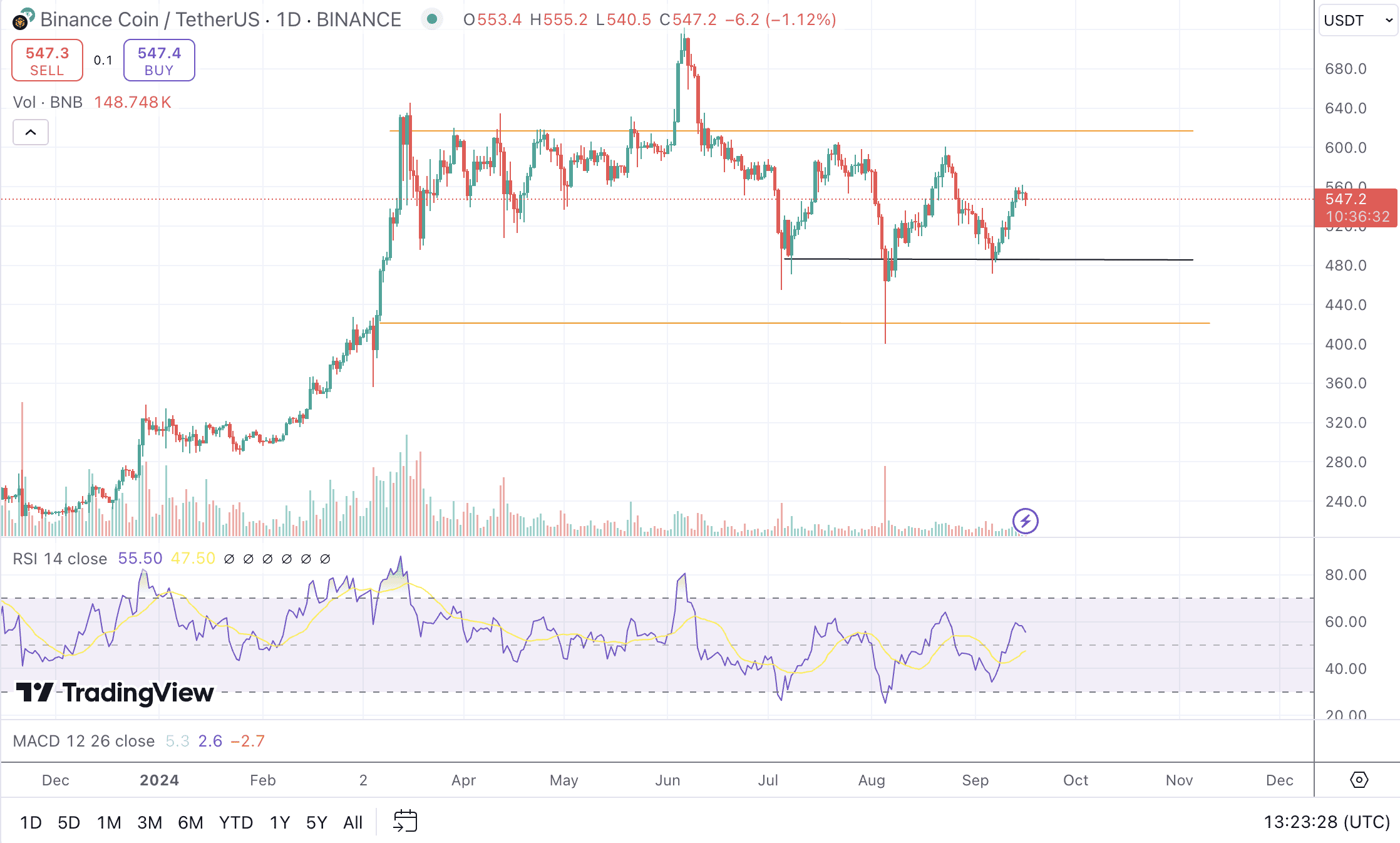
Task: Select the 6M time range
Action: tap(190, 822)
